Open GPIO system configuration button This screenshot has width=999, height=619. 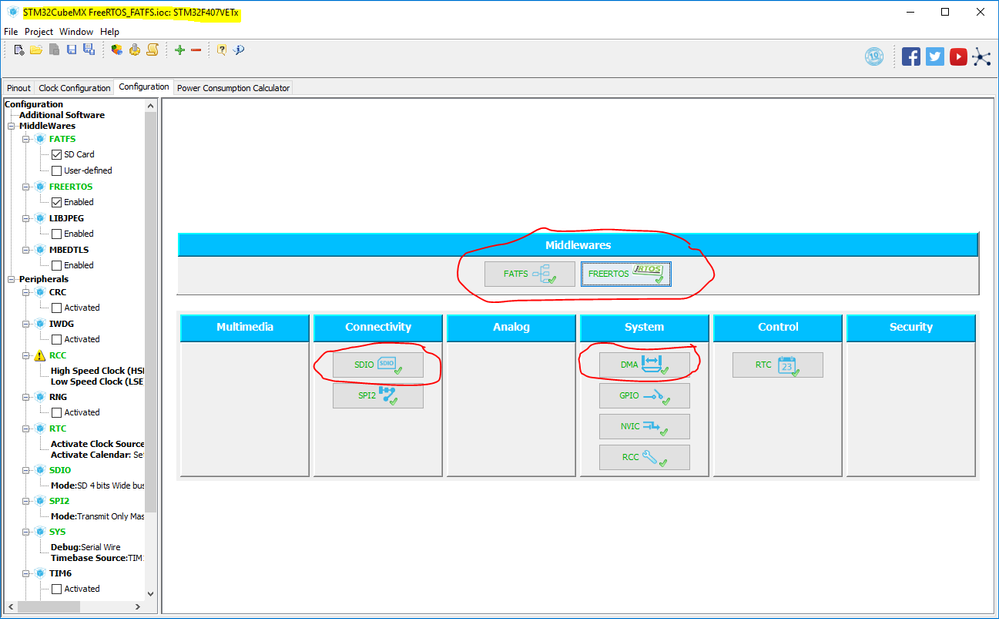pos(644,395)
